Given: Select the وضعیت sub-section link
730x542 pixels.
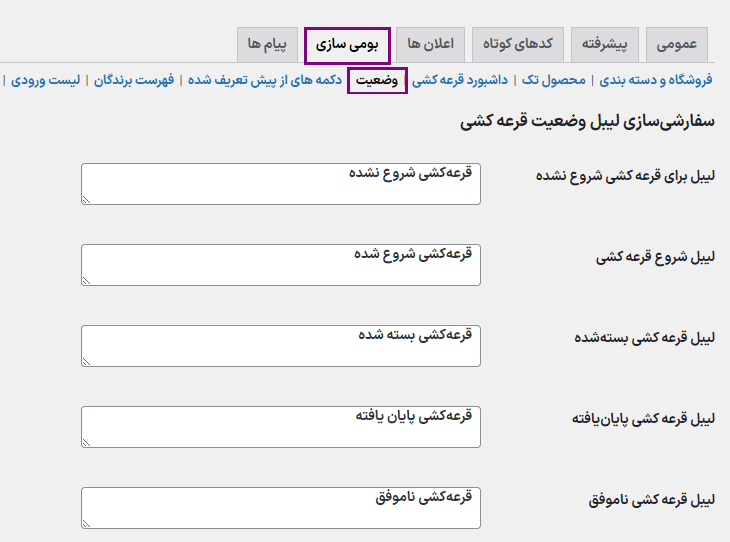Looking at the screenshot, I should pos(377,80).
